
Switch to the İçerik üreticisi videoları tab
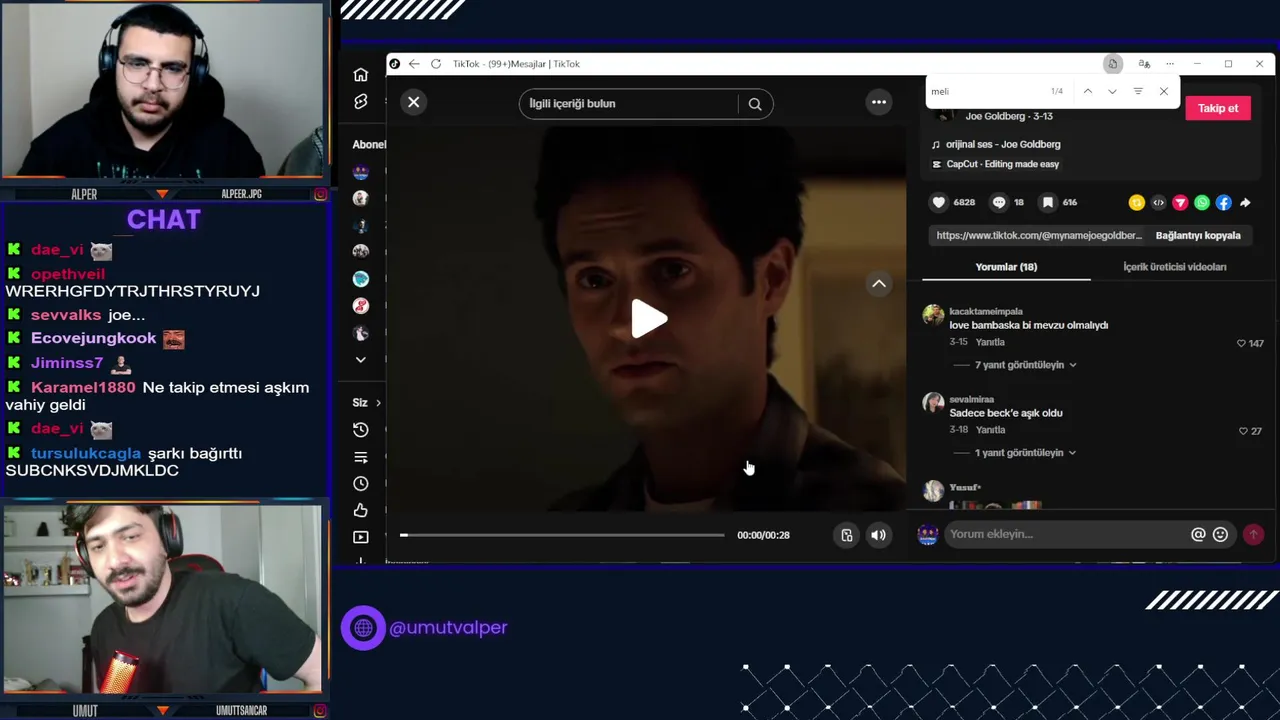pos(1174,267)
